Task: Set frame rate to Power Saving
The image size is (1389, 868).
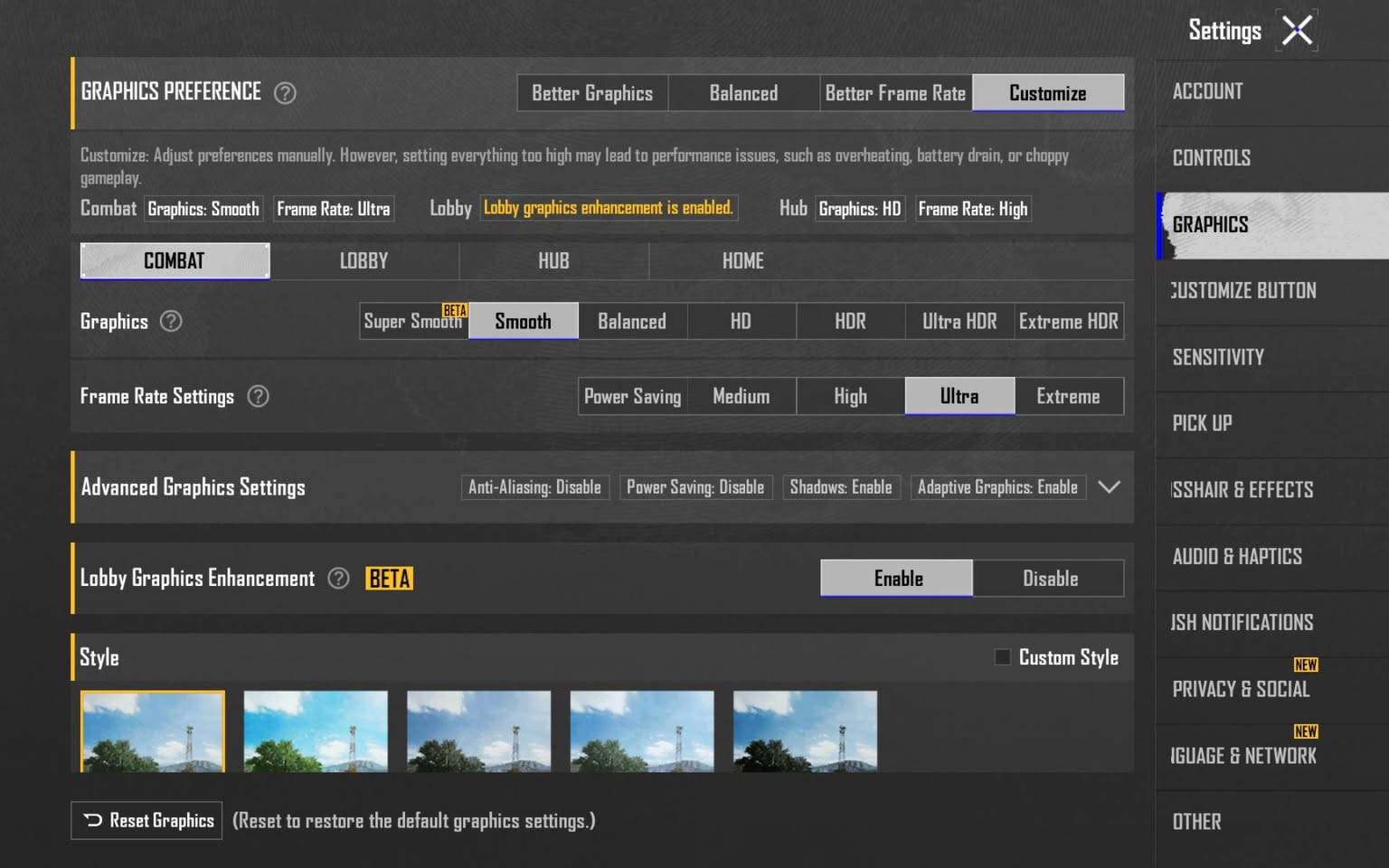Action: click(x=633, y=396)
